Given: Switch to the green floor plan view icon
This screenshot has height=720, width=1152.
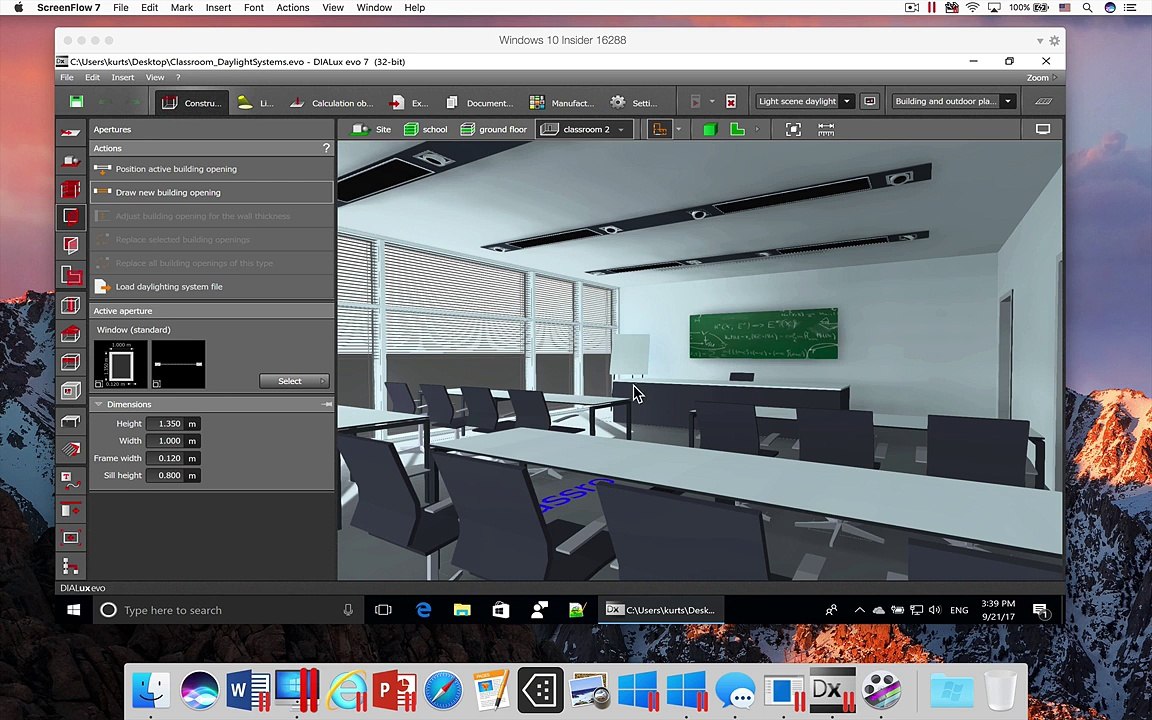Looking at the screenshot, I should pos(737,129).
